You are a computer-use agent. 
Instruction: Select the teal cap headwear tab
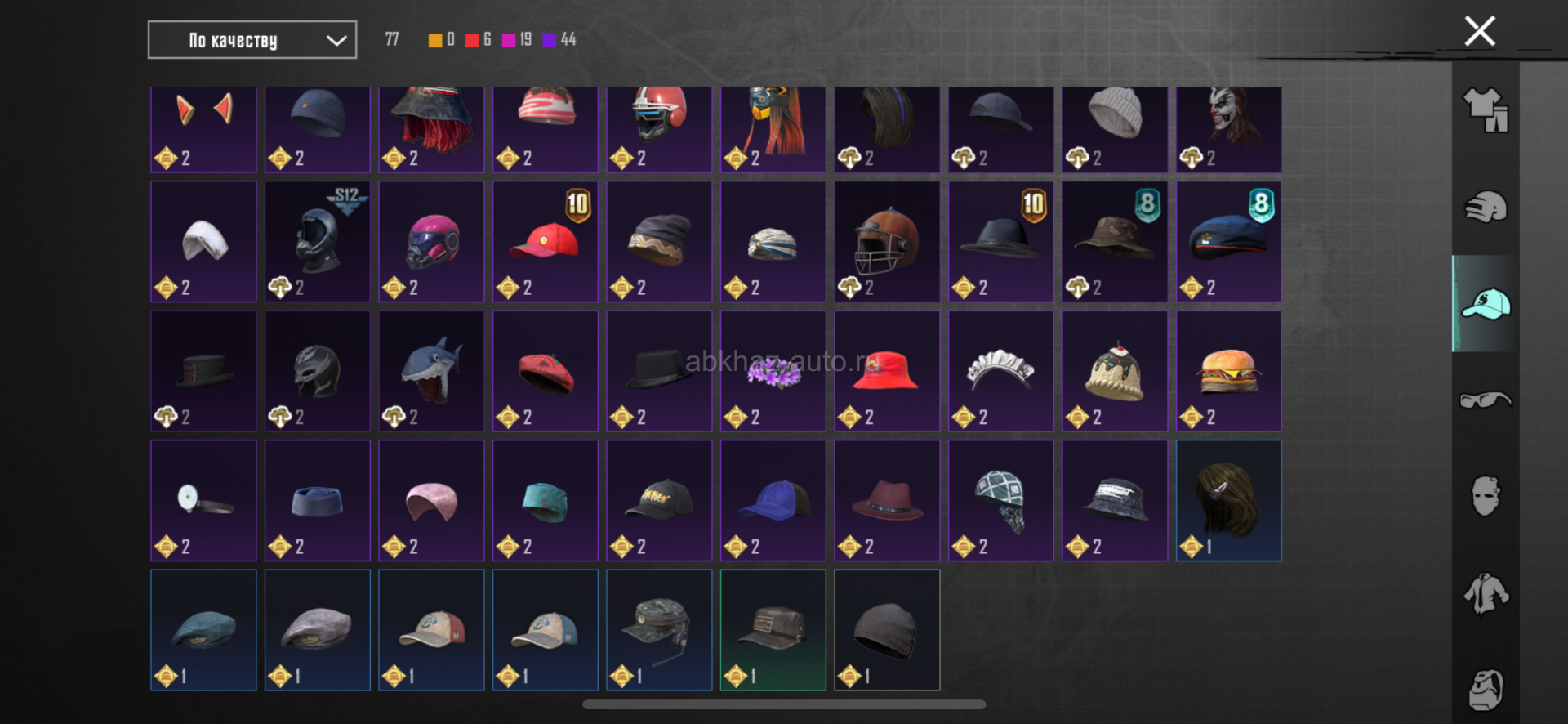pos(1486,304)
